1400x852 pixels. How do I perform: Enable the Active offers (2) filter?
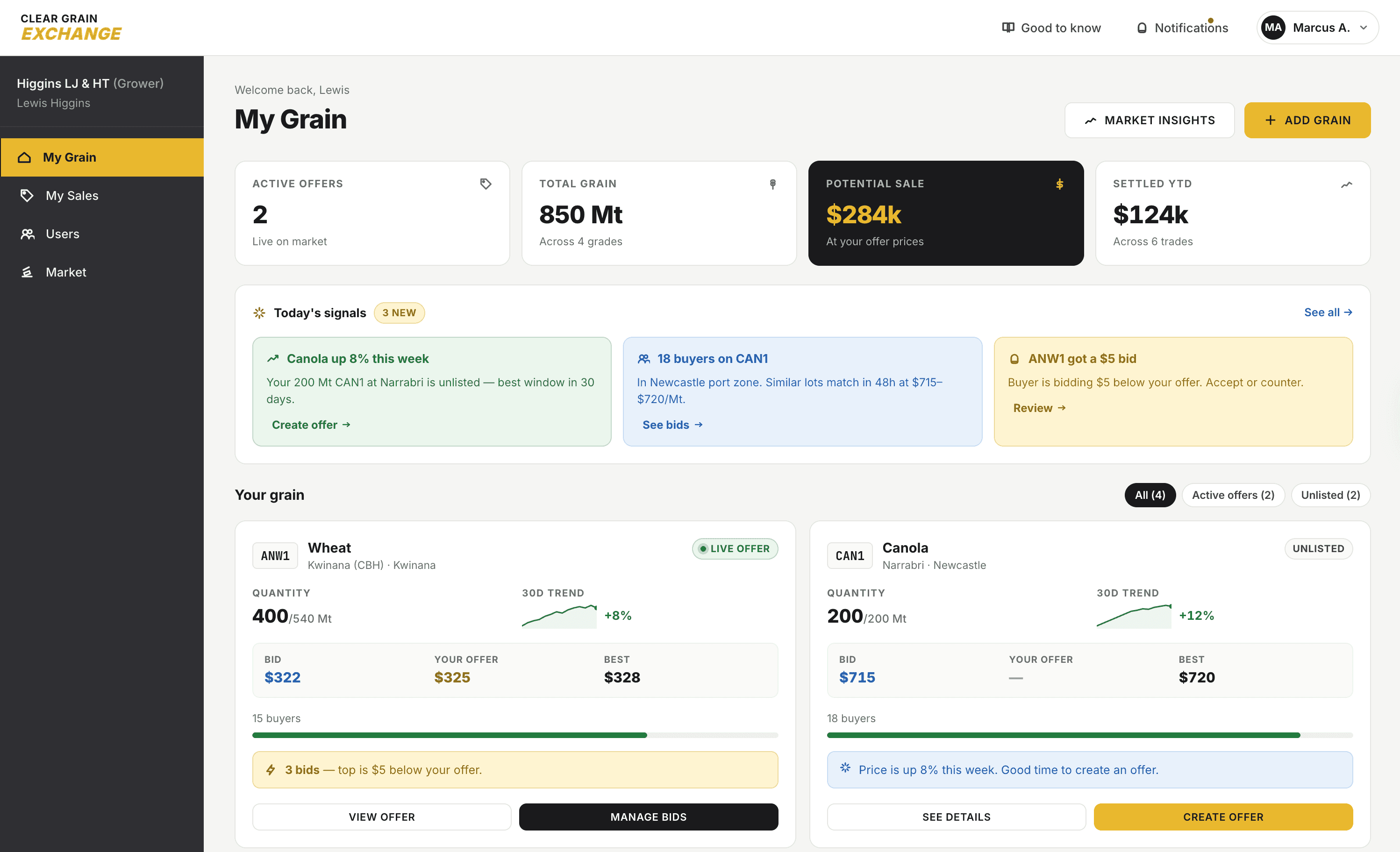point(1233,495)
